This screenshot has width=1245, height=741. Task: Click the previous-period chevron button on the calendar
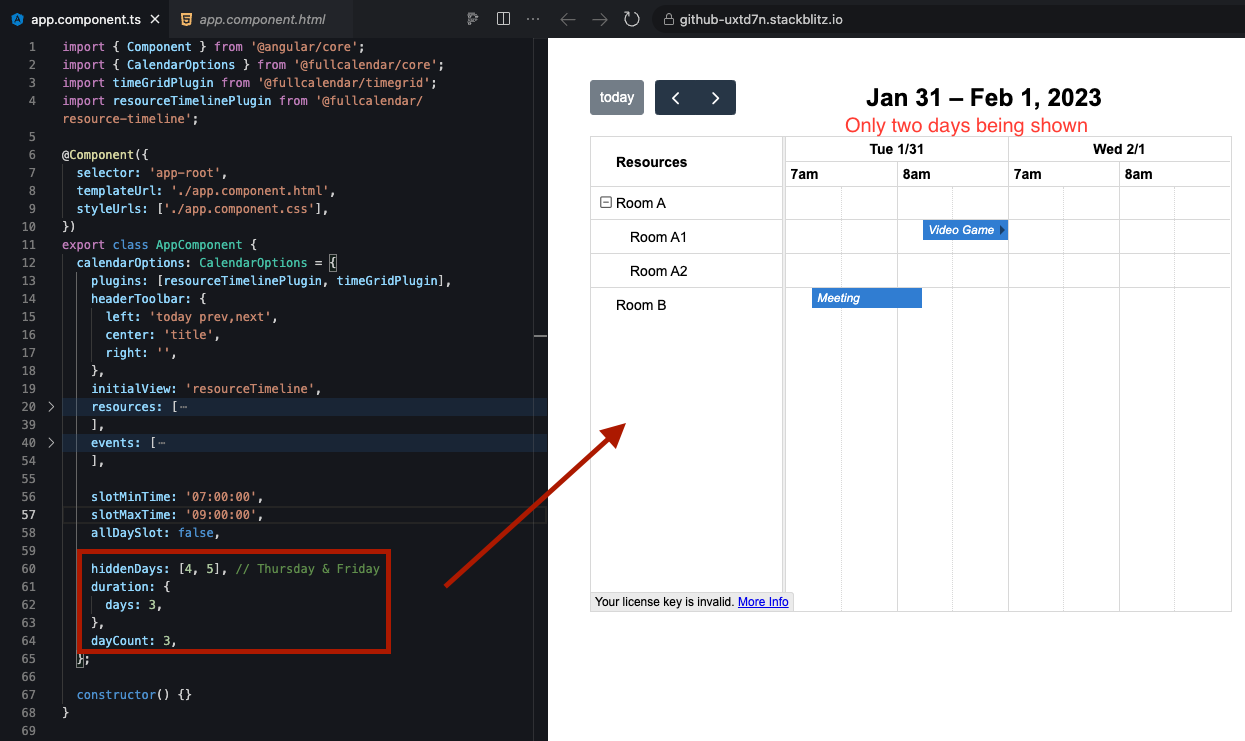[676, 97]
